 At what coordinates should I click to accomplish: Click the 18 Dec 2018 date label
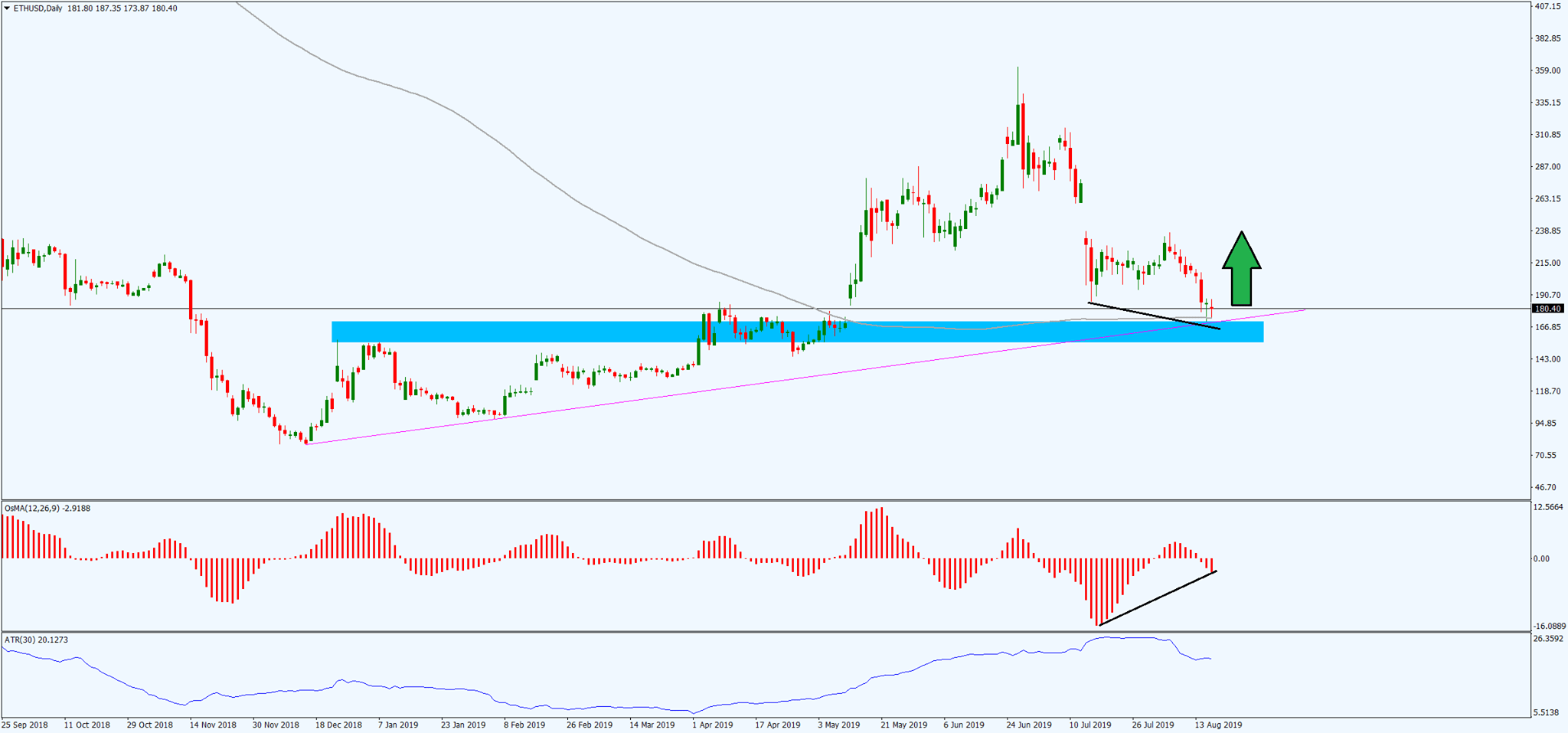(338, 725)
